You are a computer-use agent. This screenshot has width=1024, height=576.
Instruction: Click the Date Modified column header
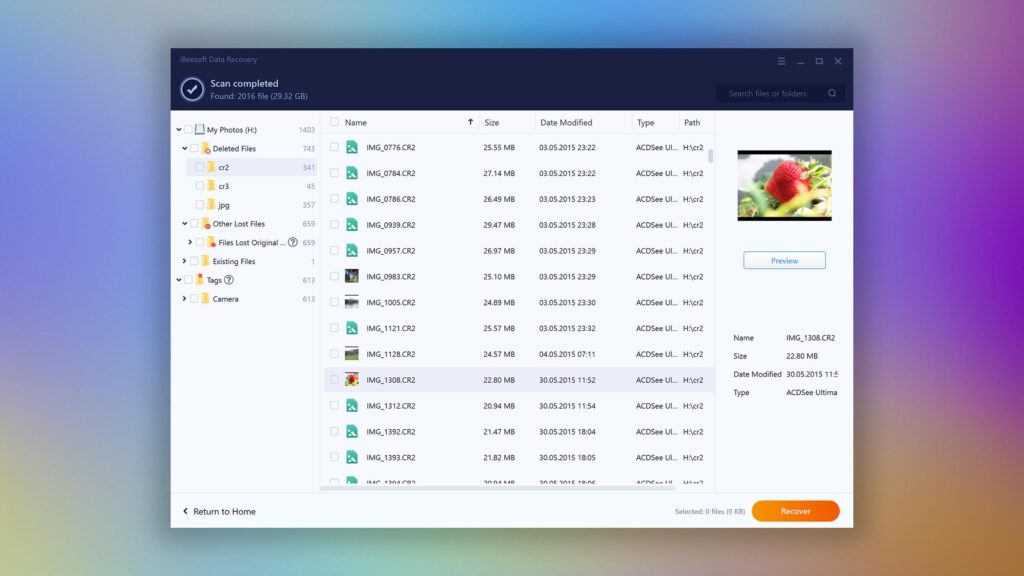[566, 122]
